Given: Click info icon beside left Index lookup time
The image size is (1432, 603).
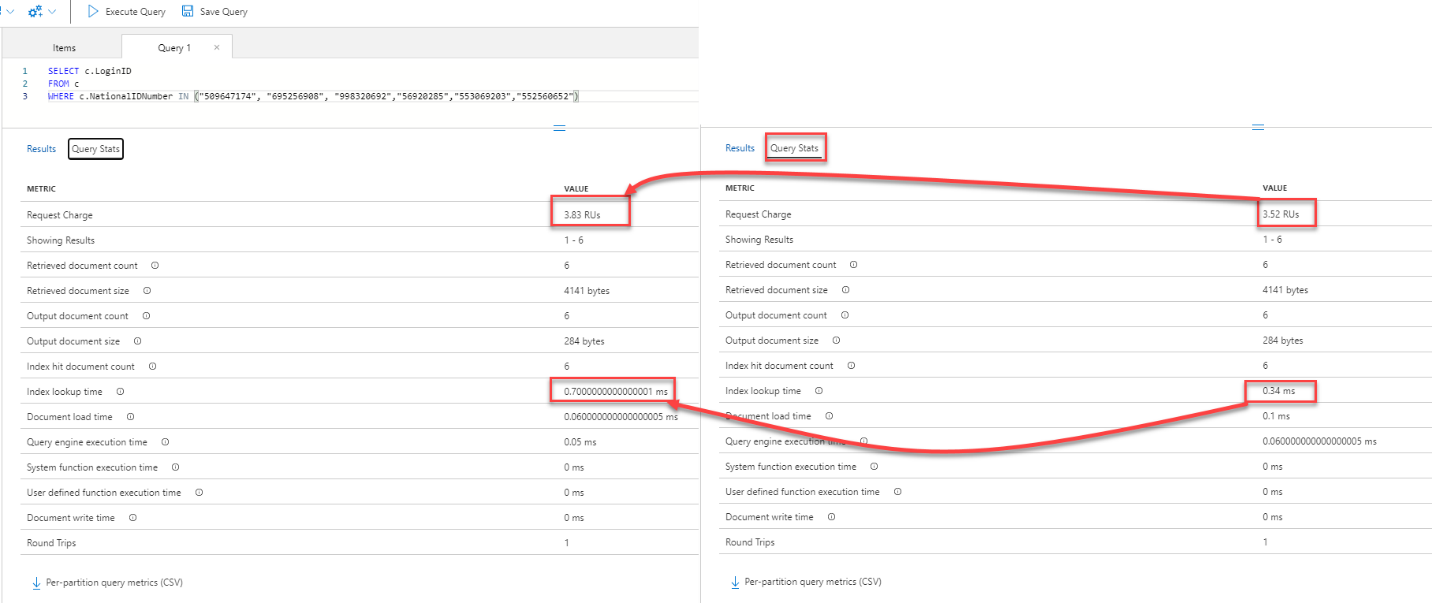Looking at the screenshot, I should coord(120,392).
